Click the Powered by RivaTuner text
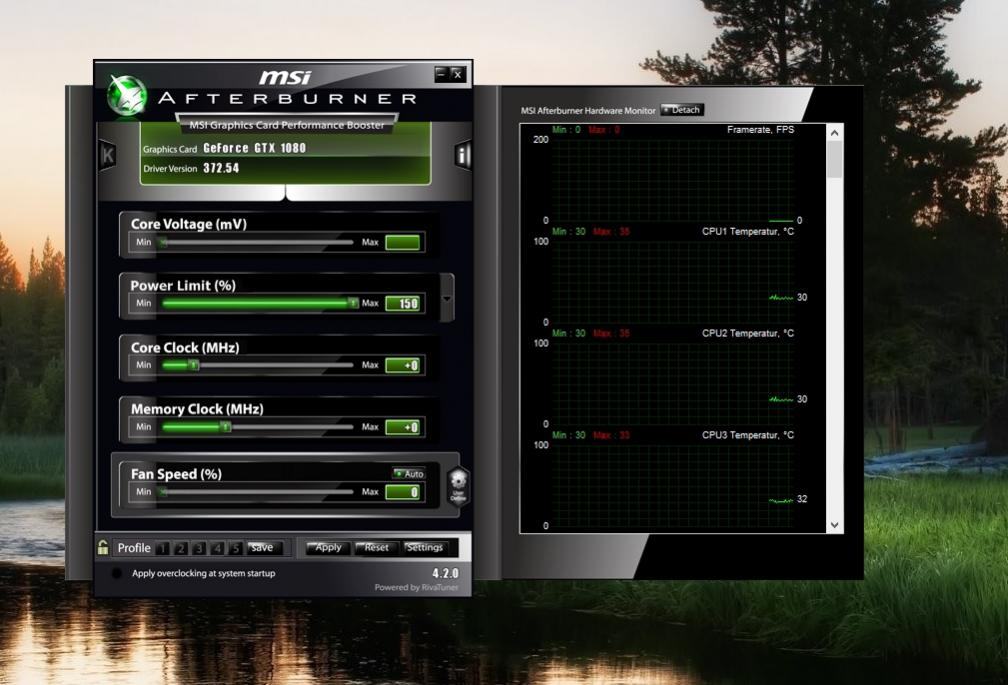This screenshot has height=685, width=1008. pos(417,587)
